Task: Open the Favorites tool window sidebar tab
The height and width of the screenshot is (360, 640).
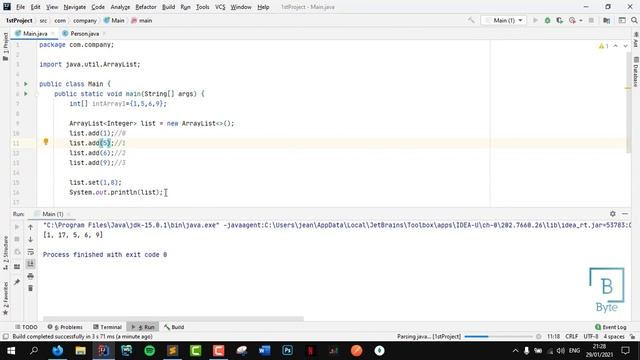Action: pyautogui.click(x=5, y=298)
